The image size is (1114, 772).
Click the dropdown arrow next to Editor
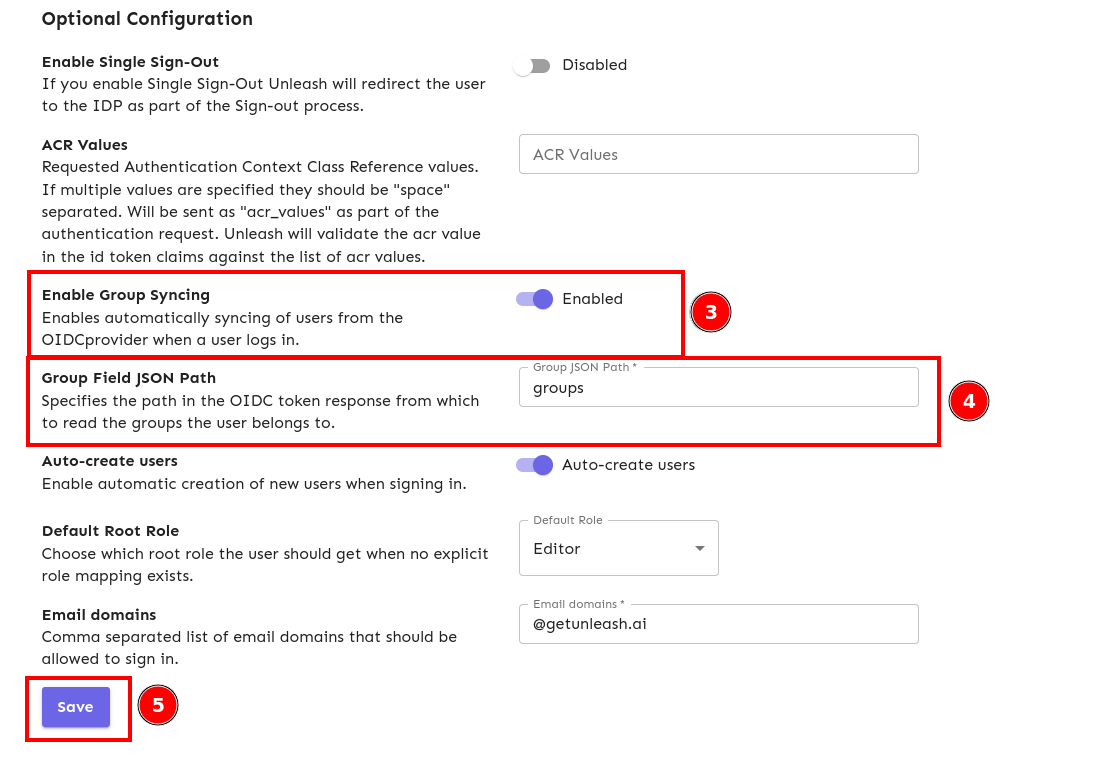point(700,548)
